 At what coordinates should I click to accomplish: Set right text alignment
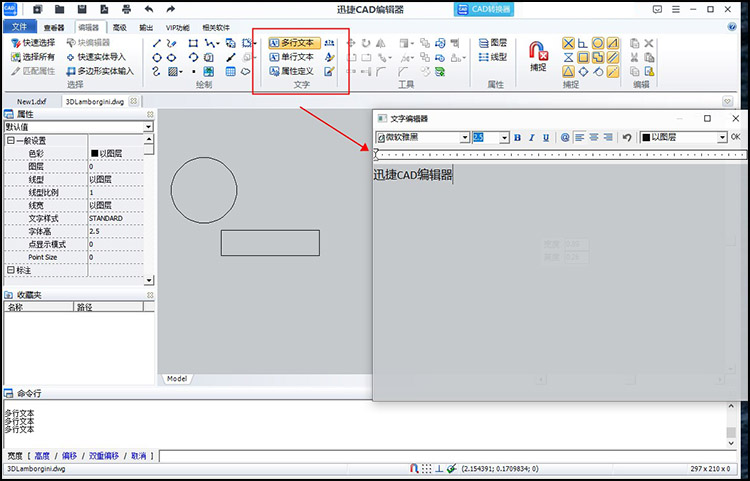click(x=608, y=138)
